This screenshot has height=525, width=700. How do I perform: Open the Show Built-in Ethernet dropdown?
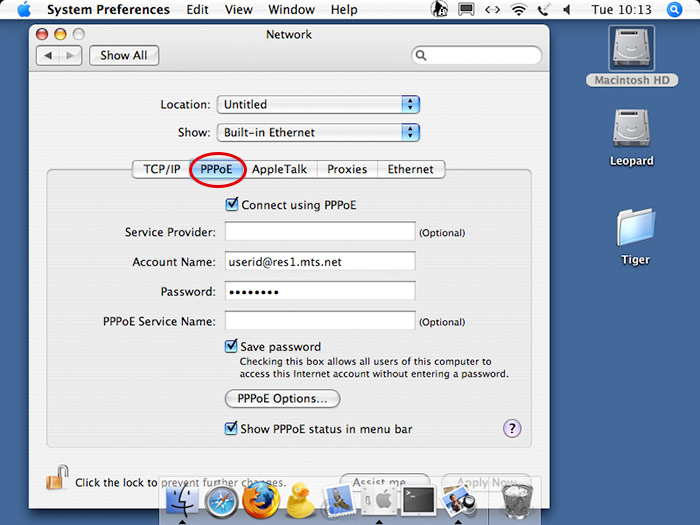318,133
